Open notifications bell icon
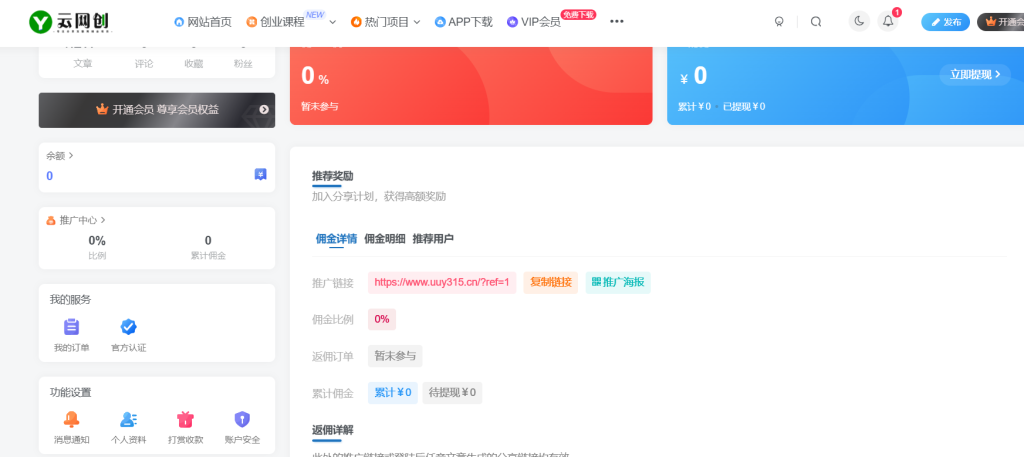This screenshot has width=1024, height=457. (888, 21)
